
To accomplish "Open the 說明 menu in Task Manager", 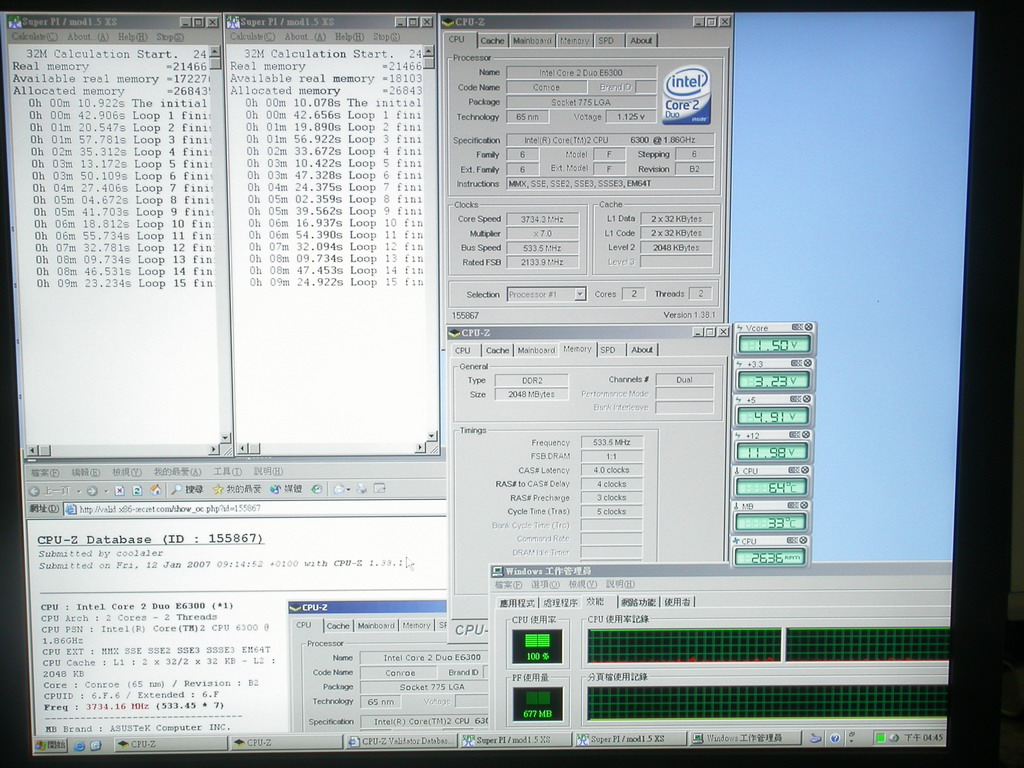I will coord(620,584).
